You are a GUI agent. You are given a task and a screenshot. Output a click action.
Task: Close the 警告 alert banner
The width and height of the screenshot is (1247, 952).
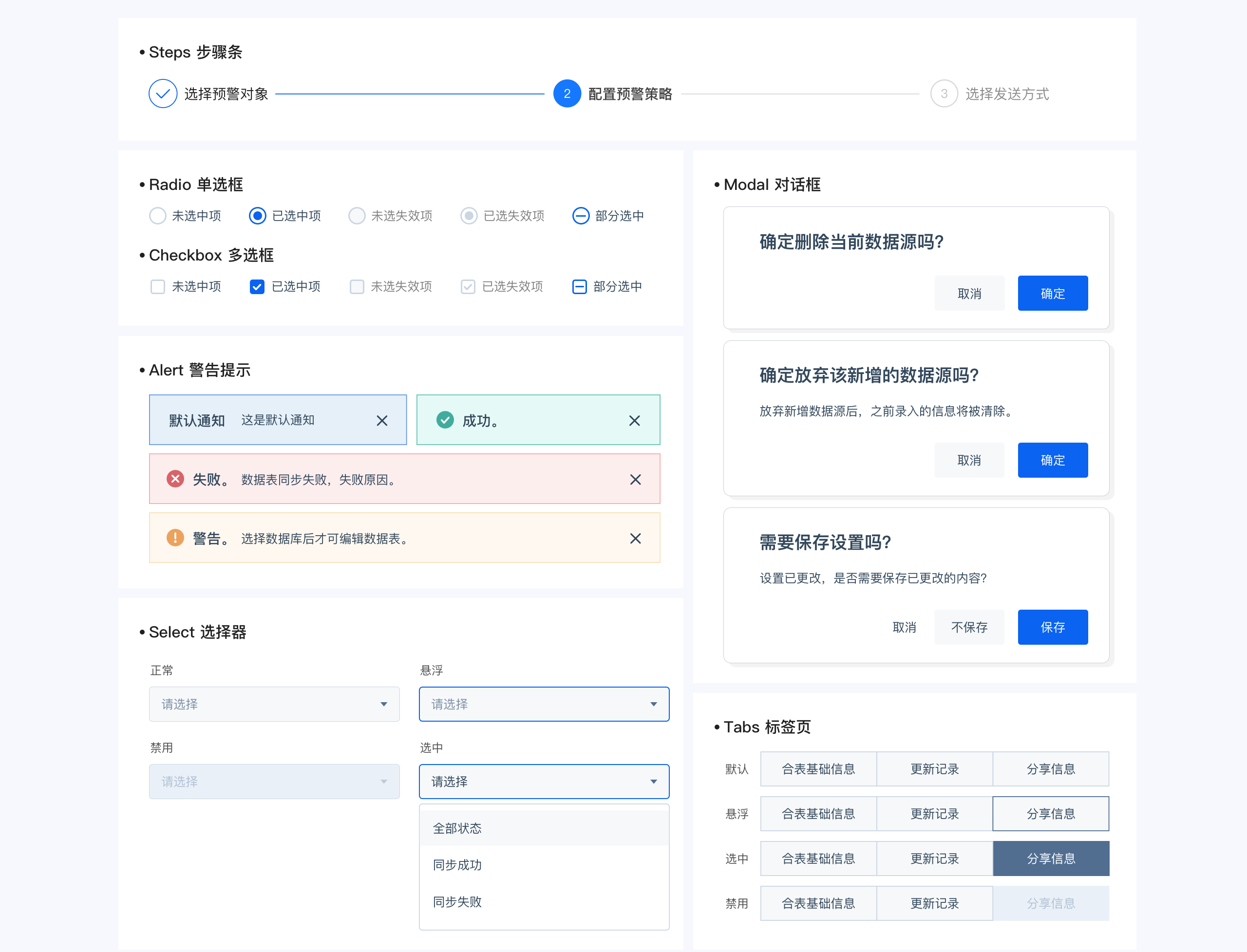coord(635,539)
